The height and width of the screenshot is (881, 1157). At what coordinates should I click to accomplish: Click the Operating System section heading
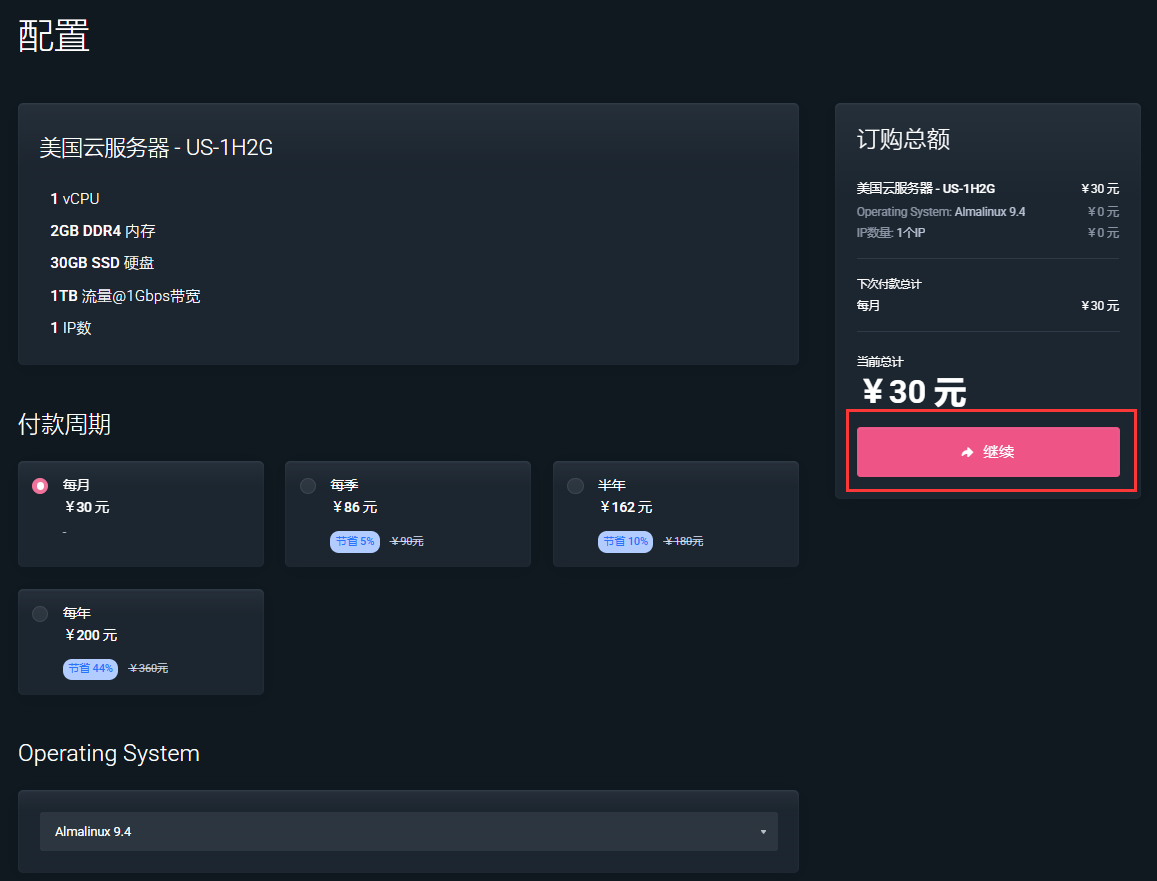[109, 753]
